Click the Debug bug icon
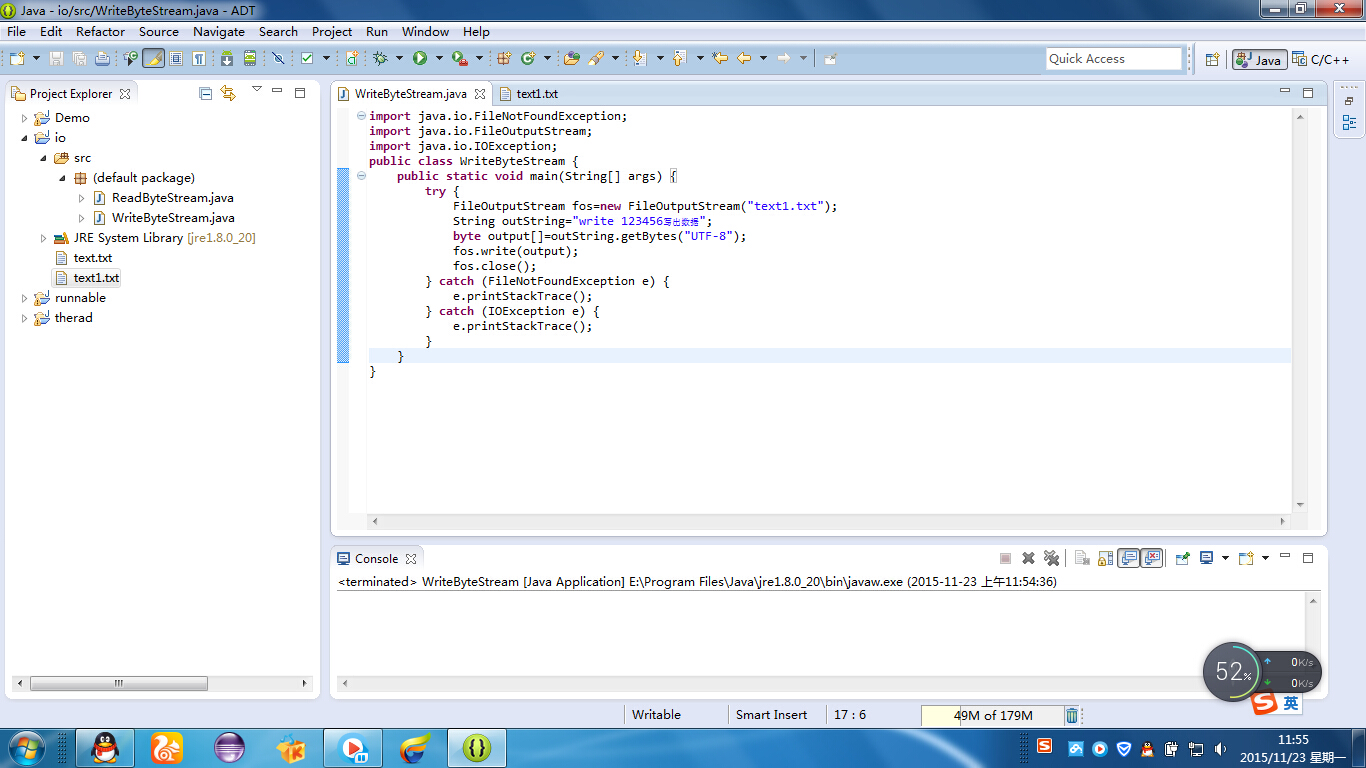1366x768 pixels. (x=380, y=59)
